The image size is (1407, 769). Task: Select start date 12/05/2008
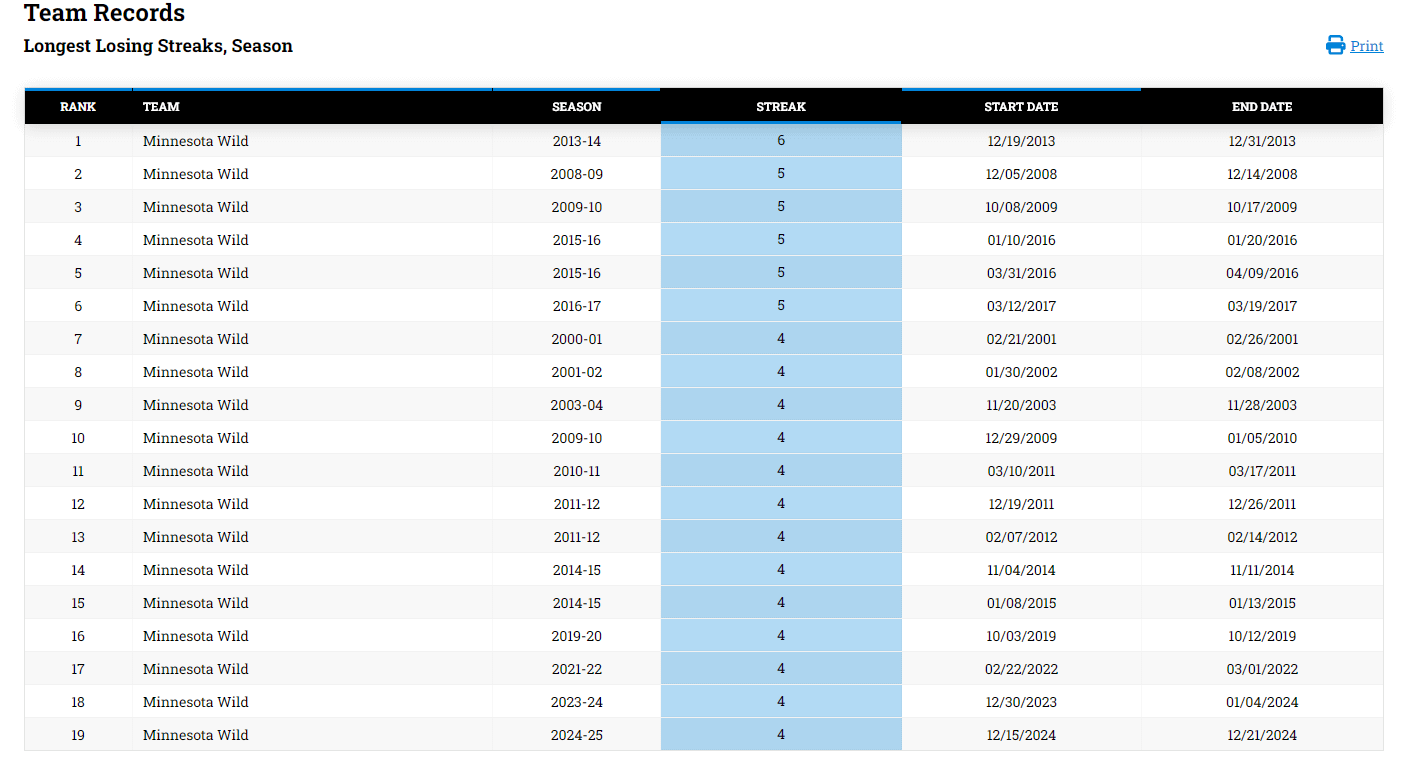pos(1020,174)
